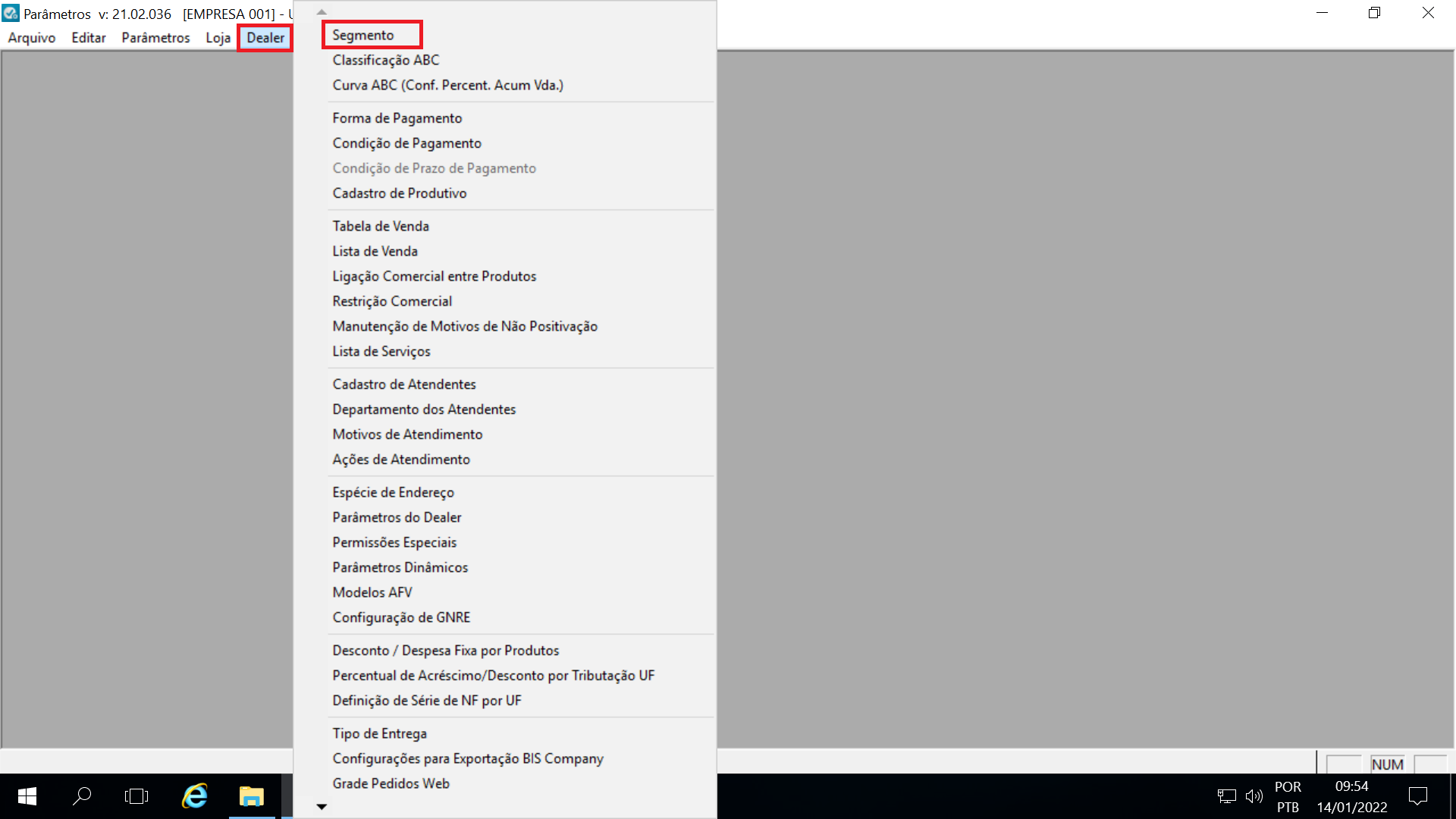Minimize the Parâmetros window
The width and height of the screenshot is (1456, 819).
pyautogui.click(x=1323, y=13)
